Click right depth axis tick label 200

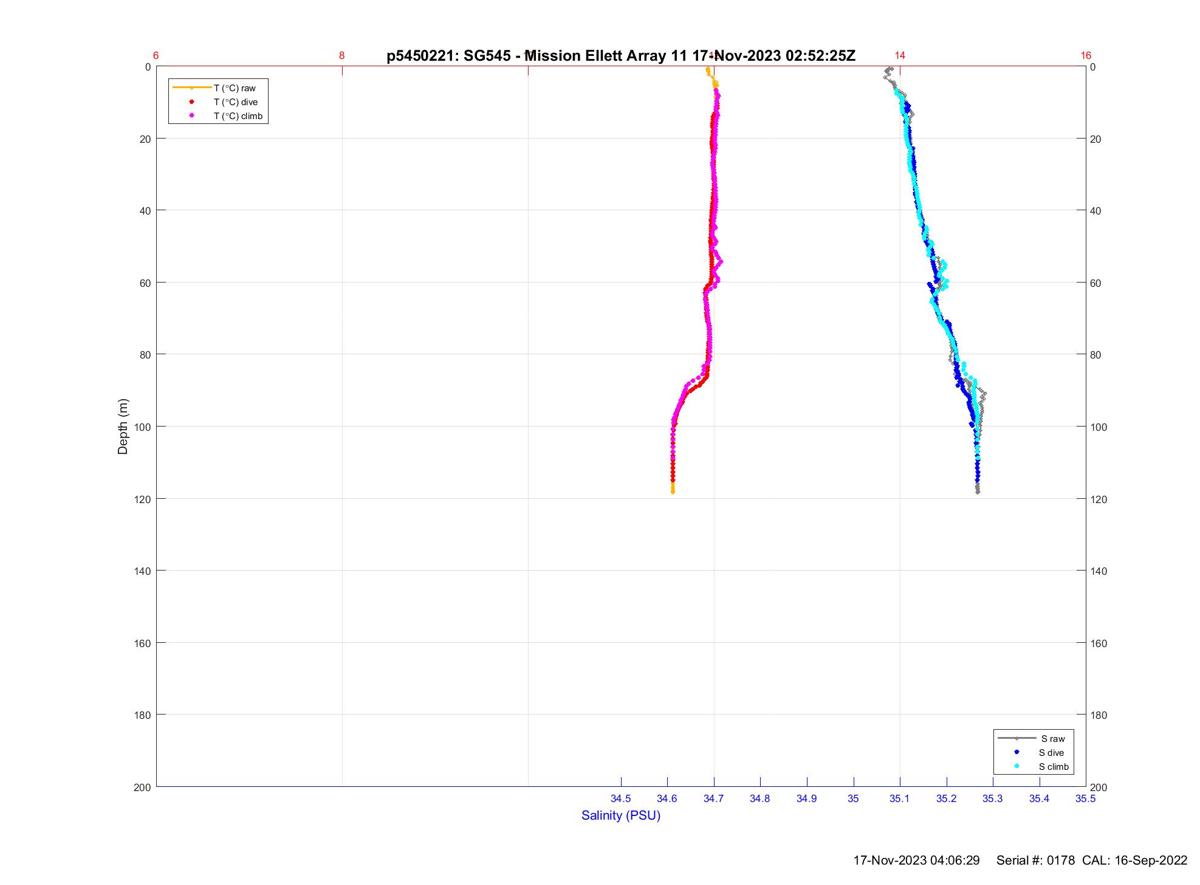coord(1100,788)
